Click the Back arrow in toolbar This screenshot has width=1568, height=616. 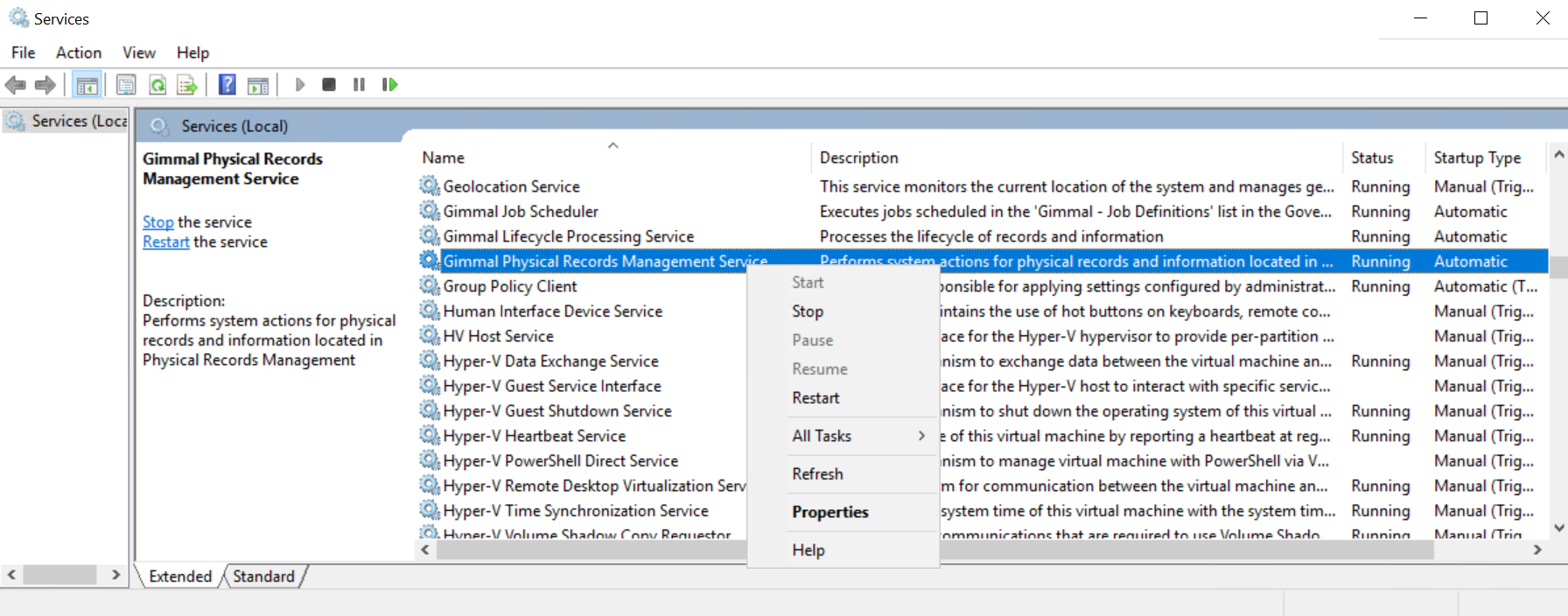[x=16, y=85]
